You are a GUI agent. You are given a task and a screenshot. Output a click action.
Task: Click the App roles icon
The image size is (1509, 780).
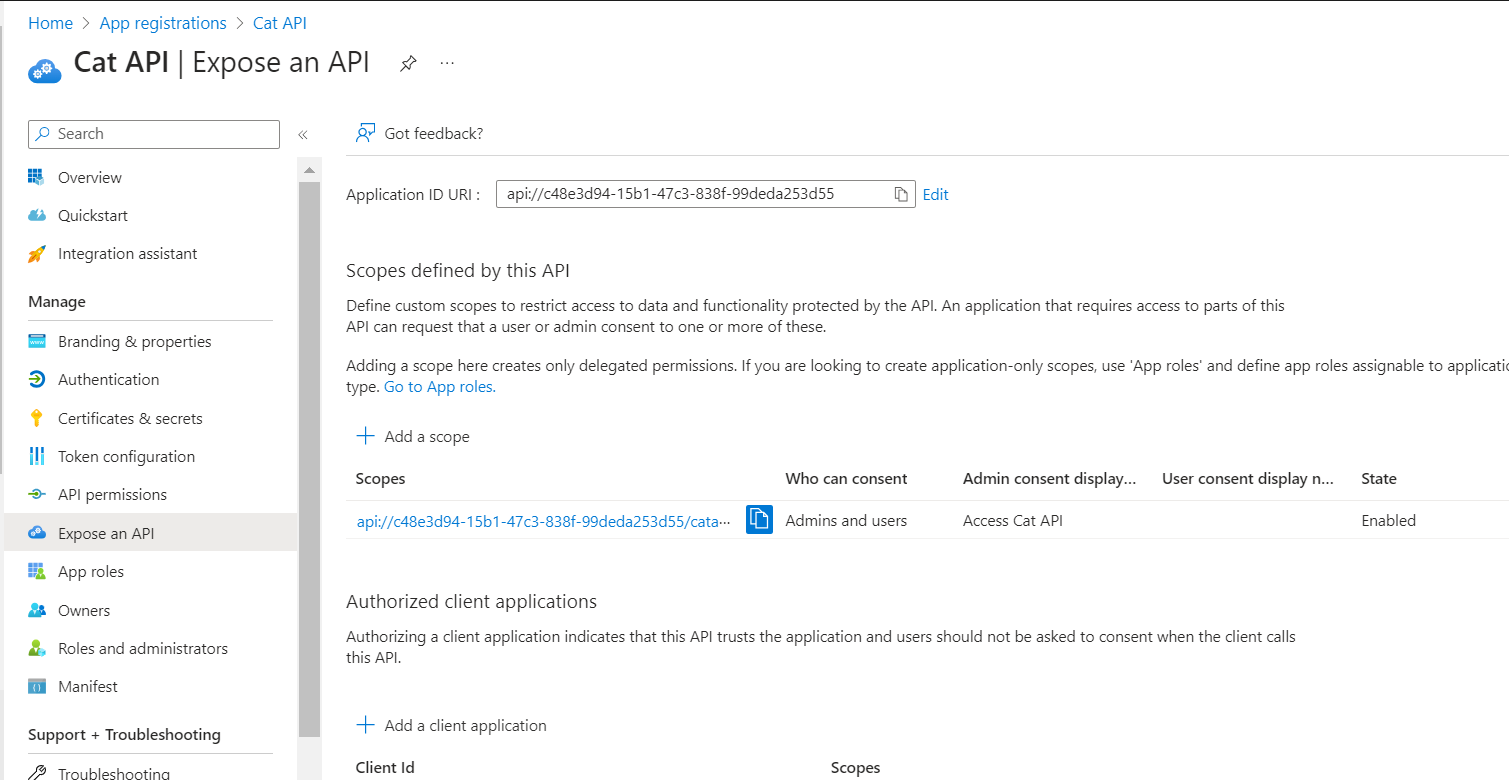(x=37, y=572)
